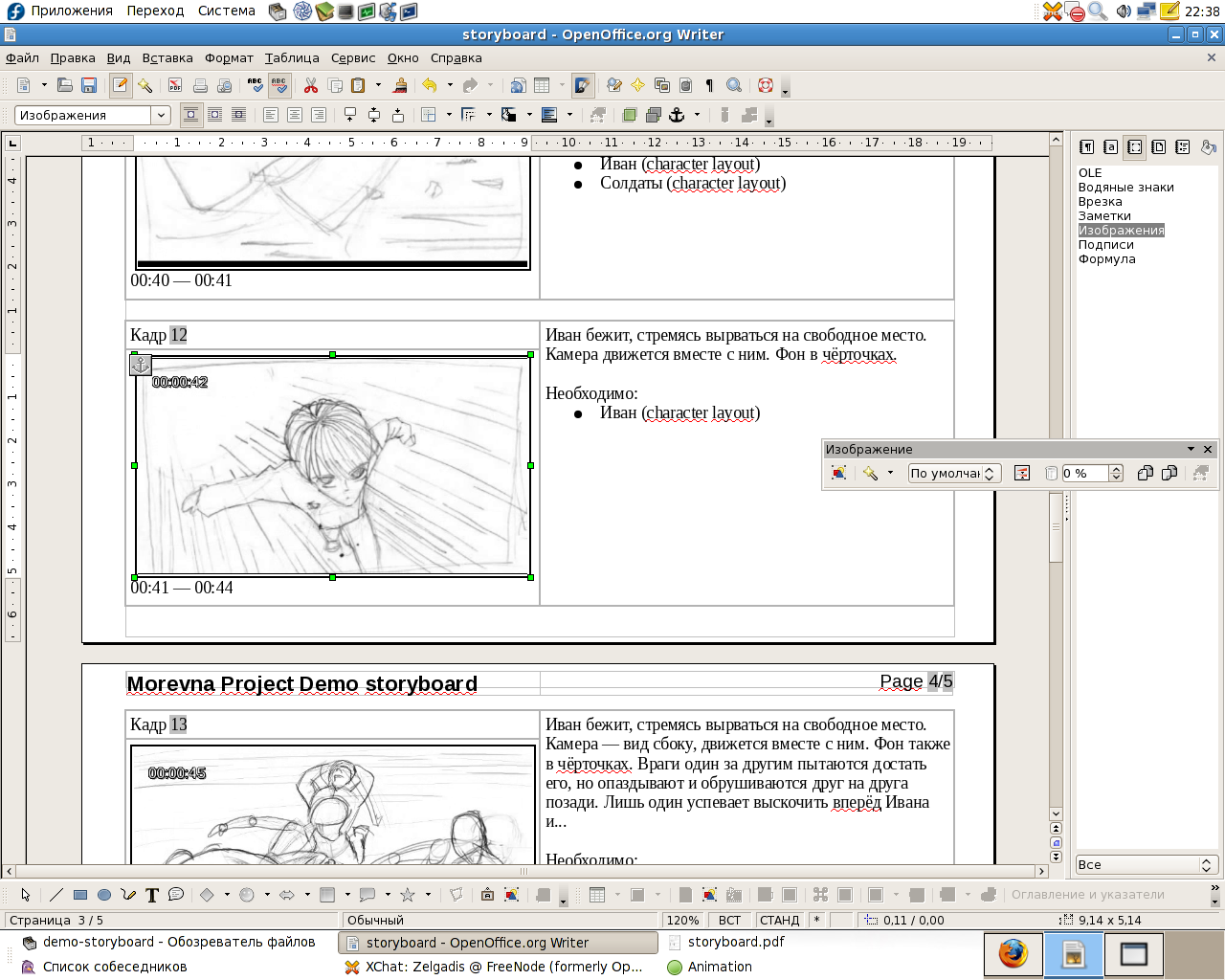Select the Подписи frame style

tap(1106, 245)
